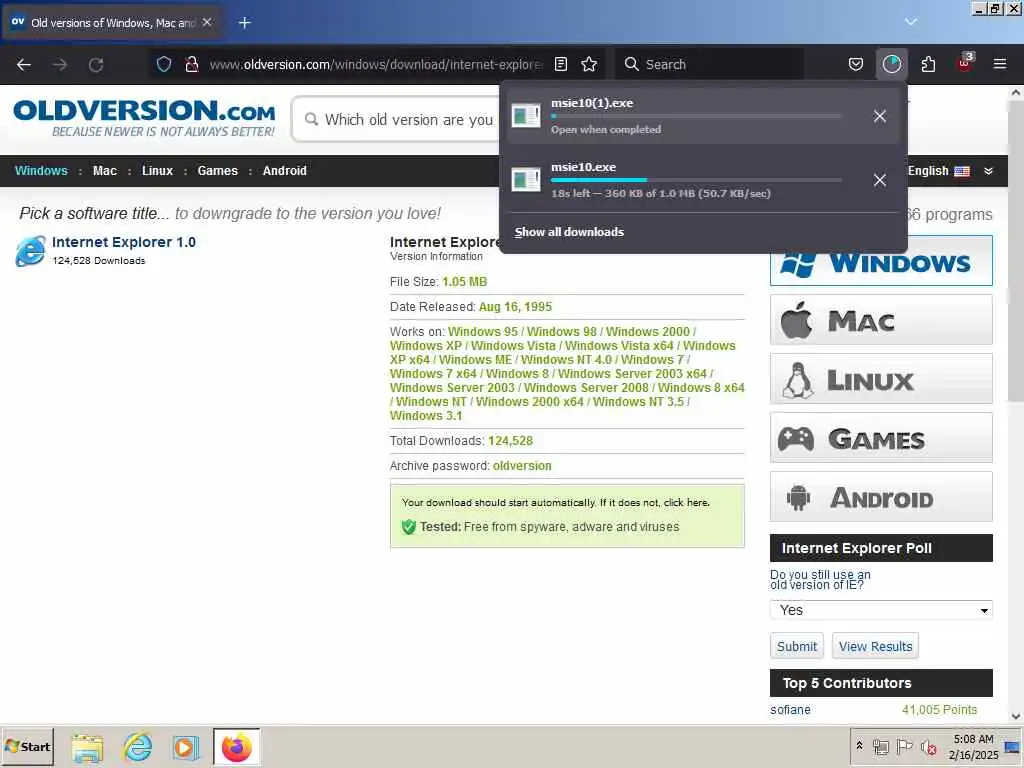Open the Windows navigation menu item
This screenshot has height=768, width=1024.
41,171
